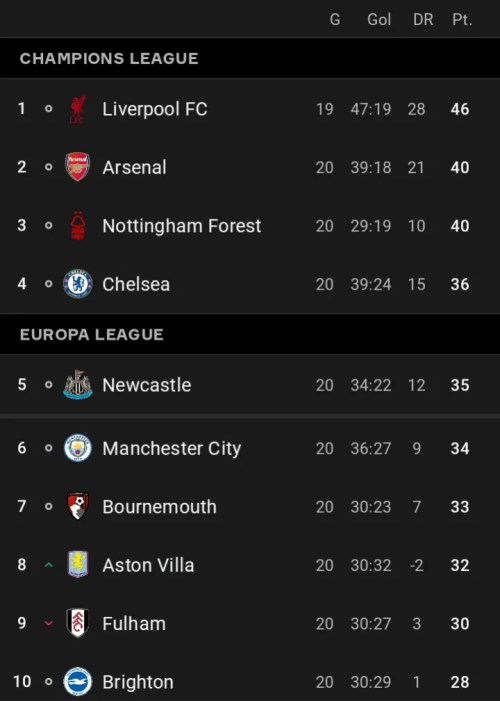Sort by the Gol column header
Image resolution: width=500 pixels, height=701 pixels.
click(x=379, y=19)
